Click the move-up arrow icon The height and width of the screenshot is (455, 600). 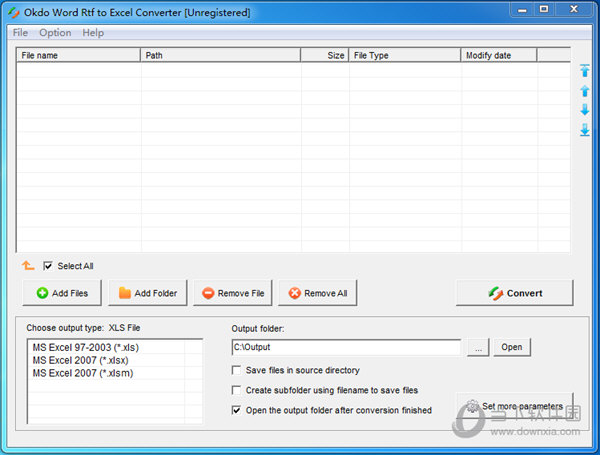click(584, 91)
